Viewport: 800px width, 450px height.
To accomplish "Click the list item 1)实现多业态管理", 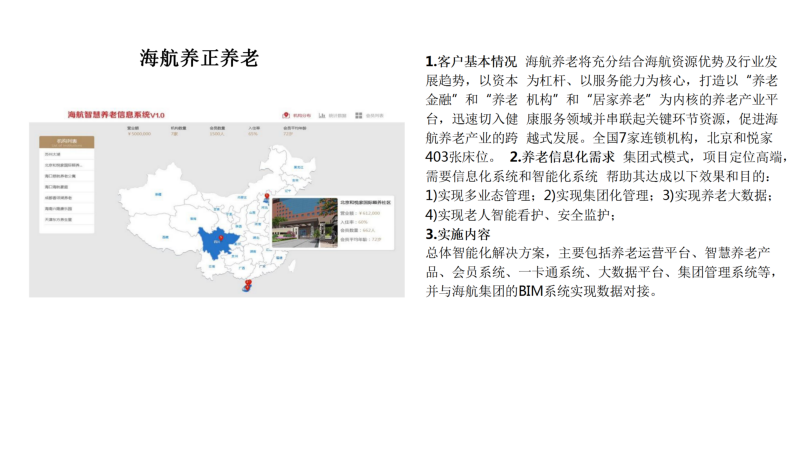I will [478, 196].
